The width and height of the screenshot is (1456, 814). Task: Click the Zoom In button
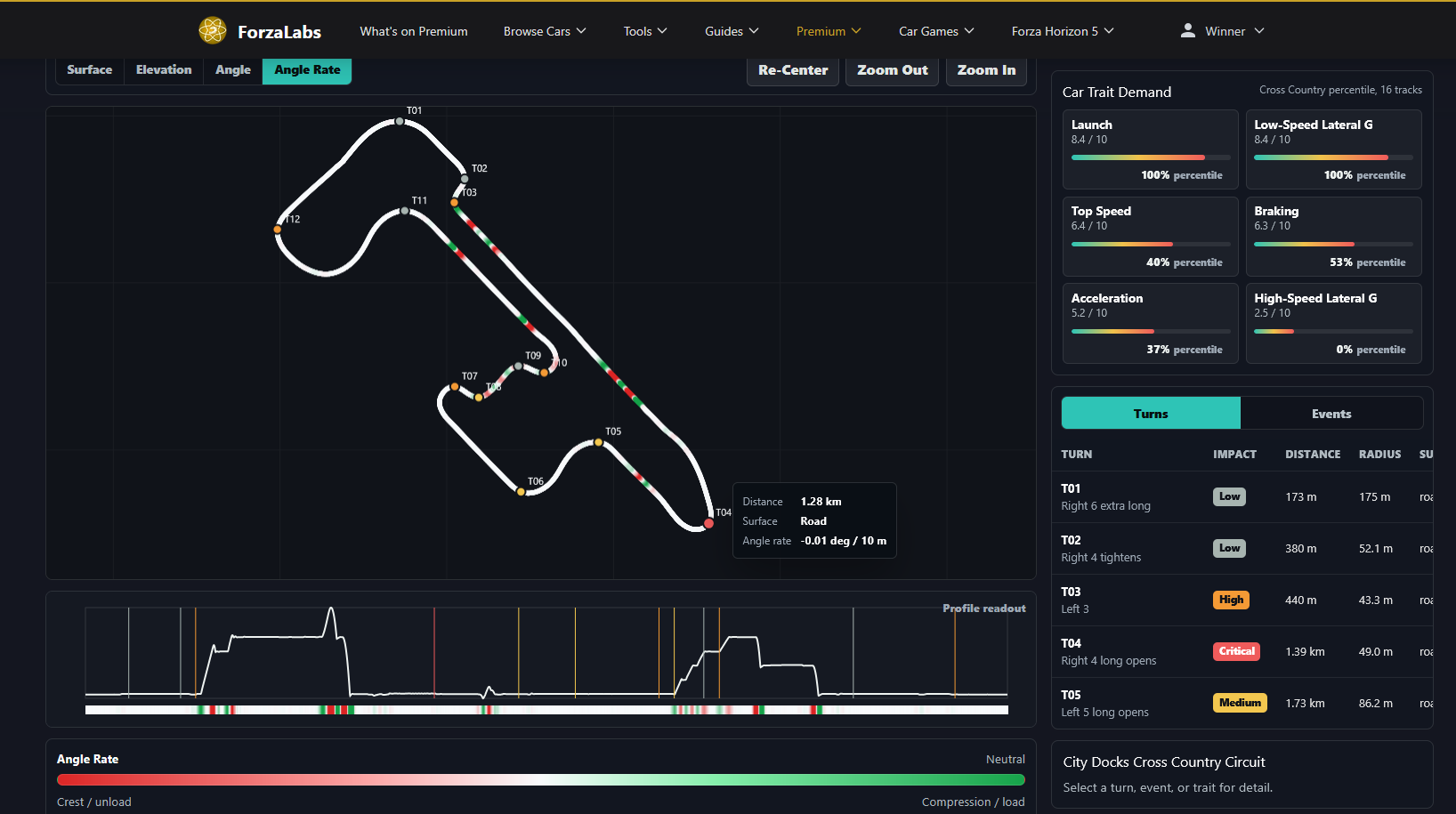(x=986, y=70)
